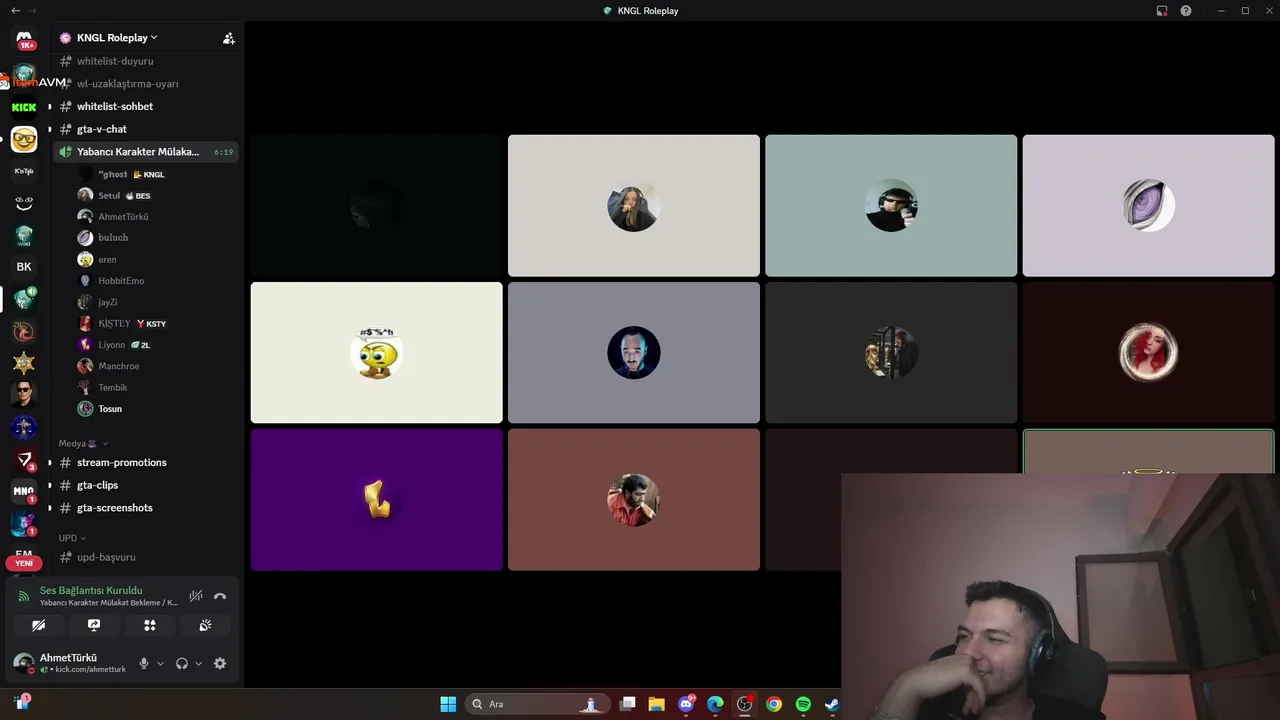Mute the microphone
Image resolution: width=1280 pixels, height=720 pixels.
coord(144,663)
